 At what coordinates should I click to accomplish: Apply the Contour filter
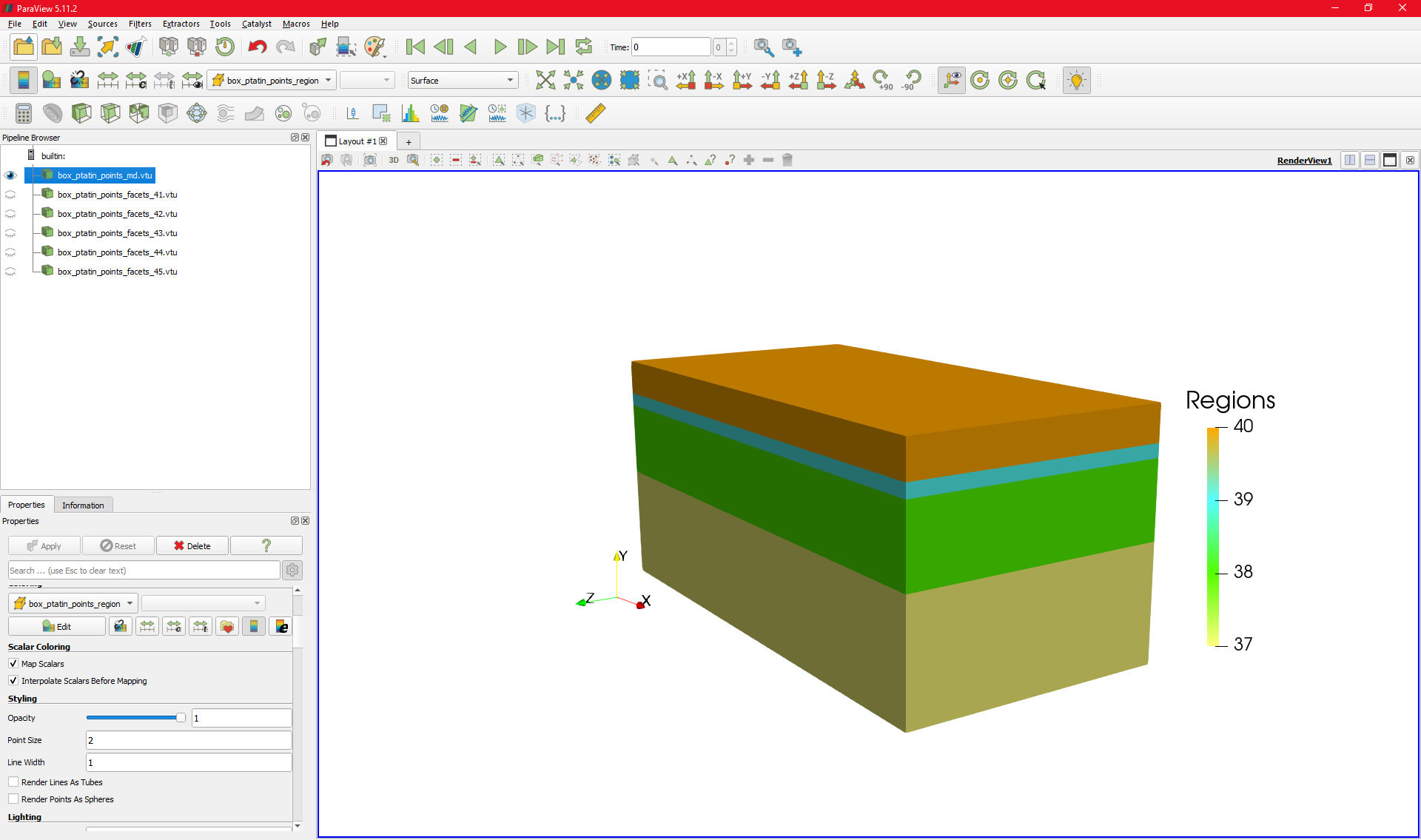click(53, 113)
